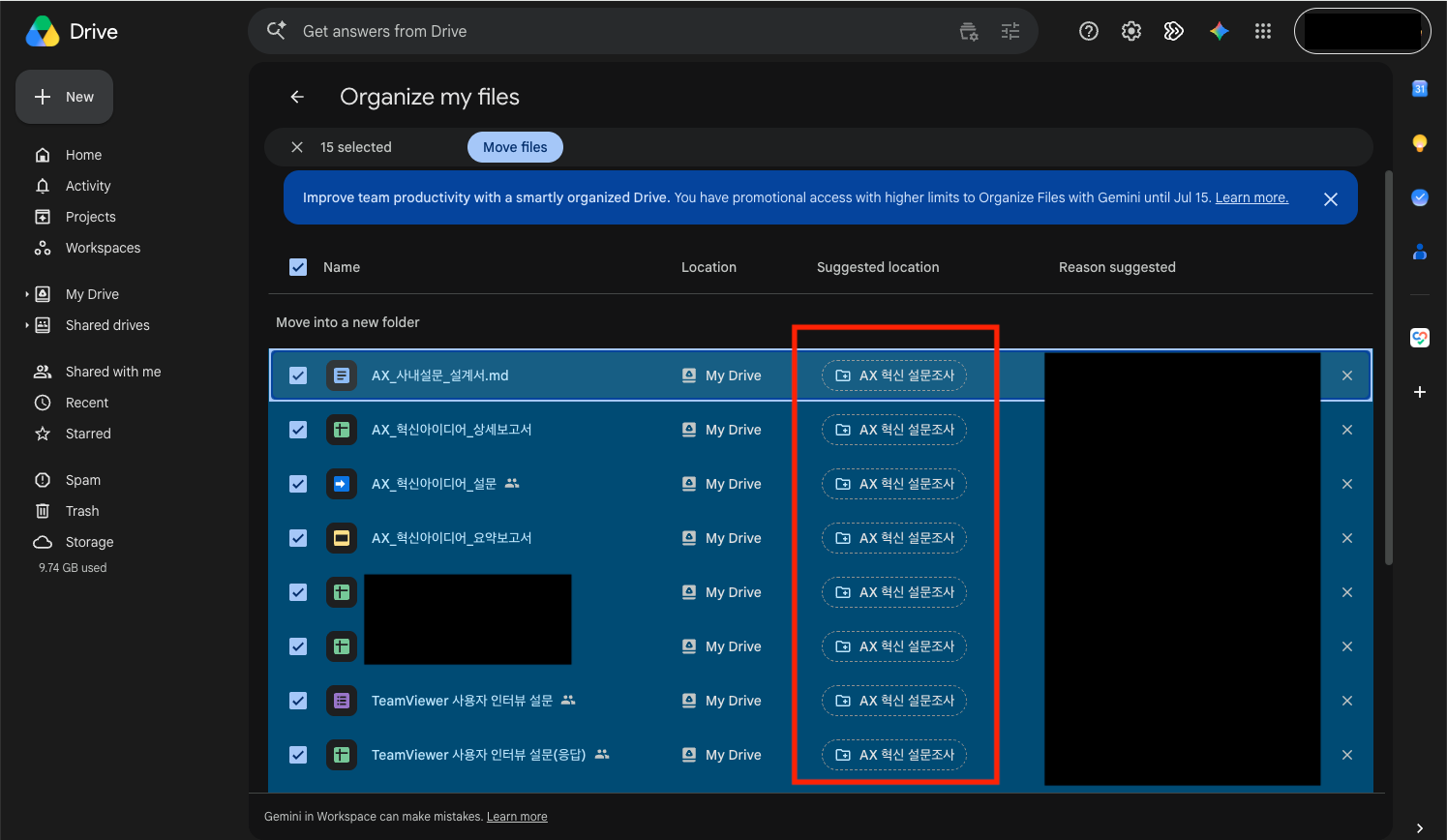Expand the My Drive tree arrow

click(x=27, y=294)
